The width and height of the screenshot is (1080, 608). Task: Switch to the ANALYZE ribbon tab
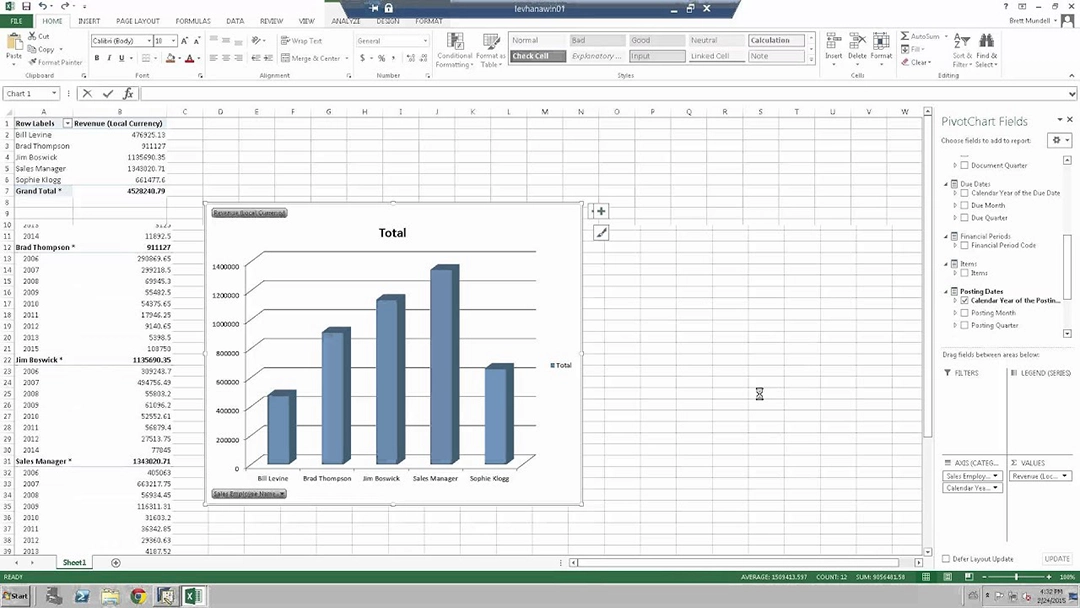pyautogui.click(x=345, y=20)
